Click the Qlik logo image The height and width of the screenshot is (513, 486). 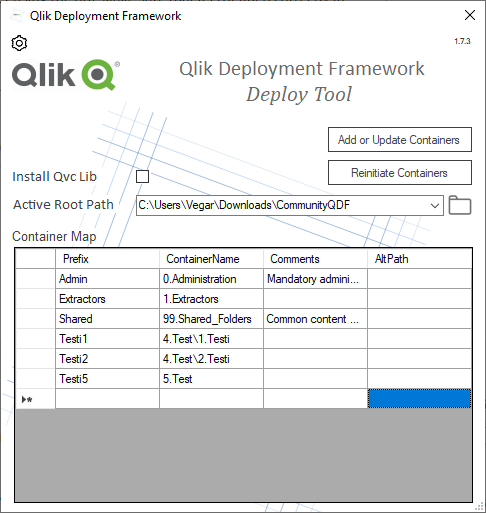tap(66, 75)
